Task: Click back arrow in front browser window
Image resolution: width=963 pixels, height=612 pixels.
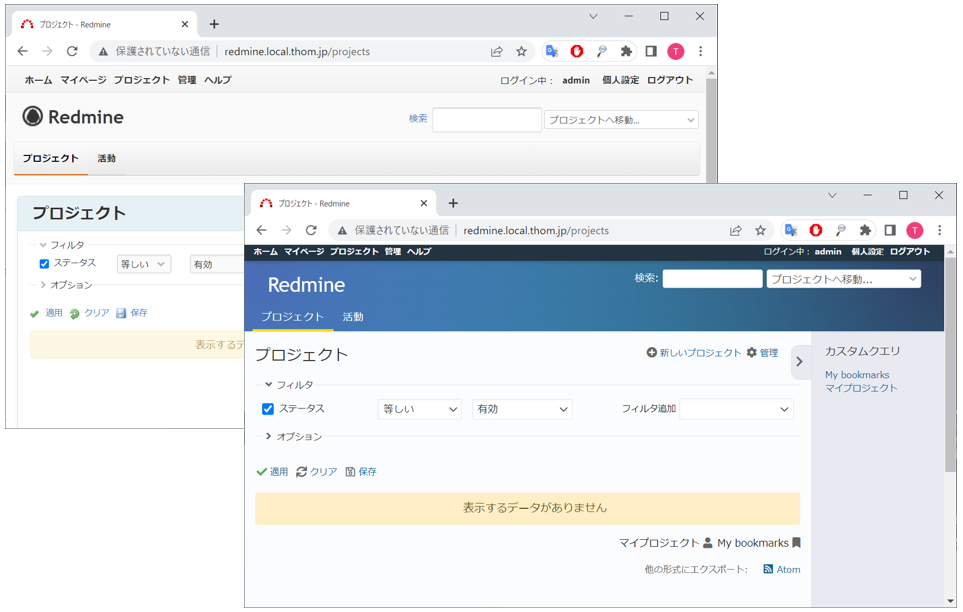Action: [262, 230]
